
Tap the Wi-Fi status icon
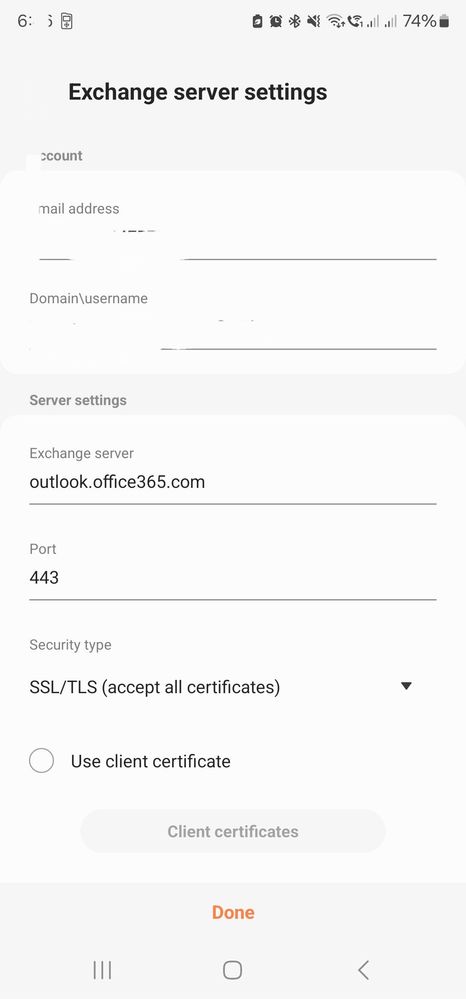pyautogui.click(x=335, y=22)
